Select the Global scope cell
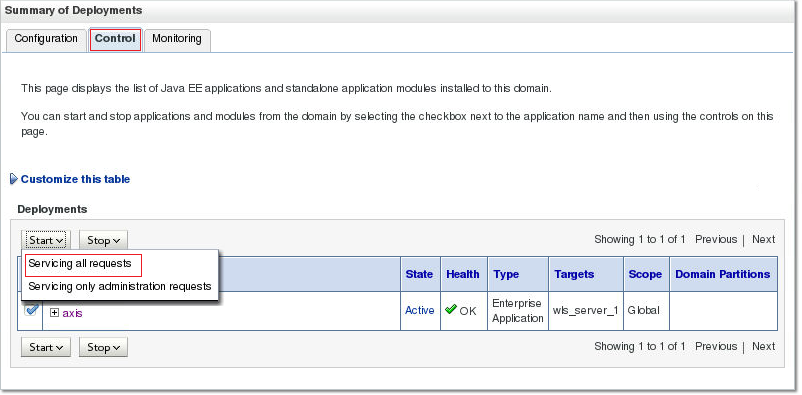Screen dimensions: 802x395 click(x=646, y=311)
